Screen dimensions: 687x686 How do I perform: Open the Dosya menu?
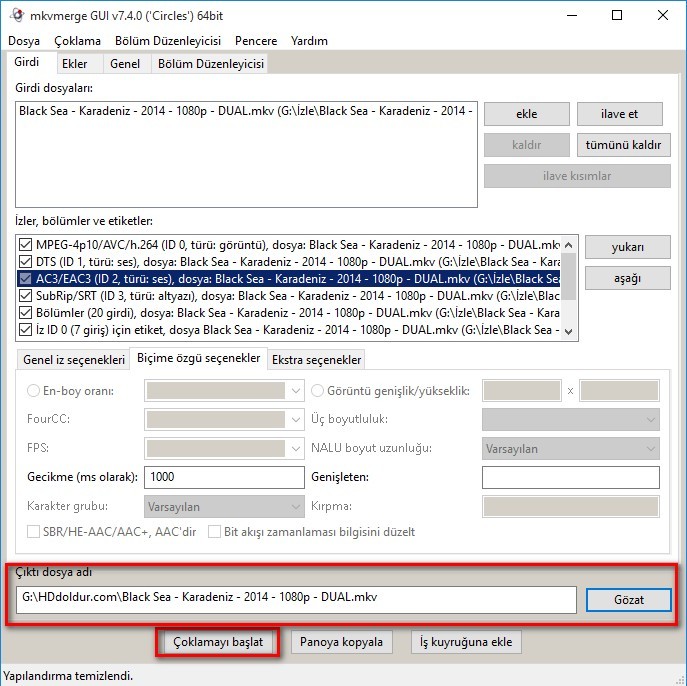25,41
